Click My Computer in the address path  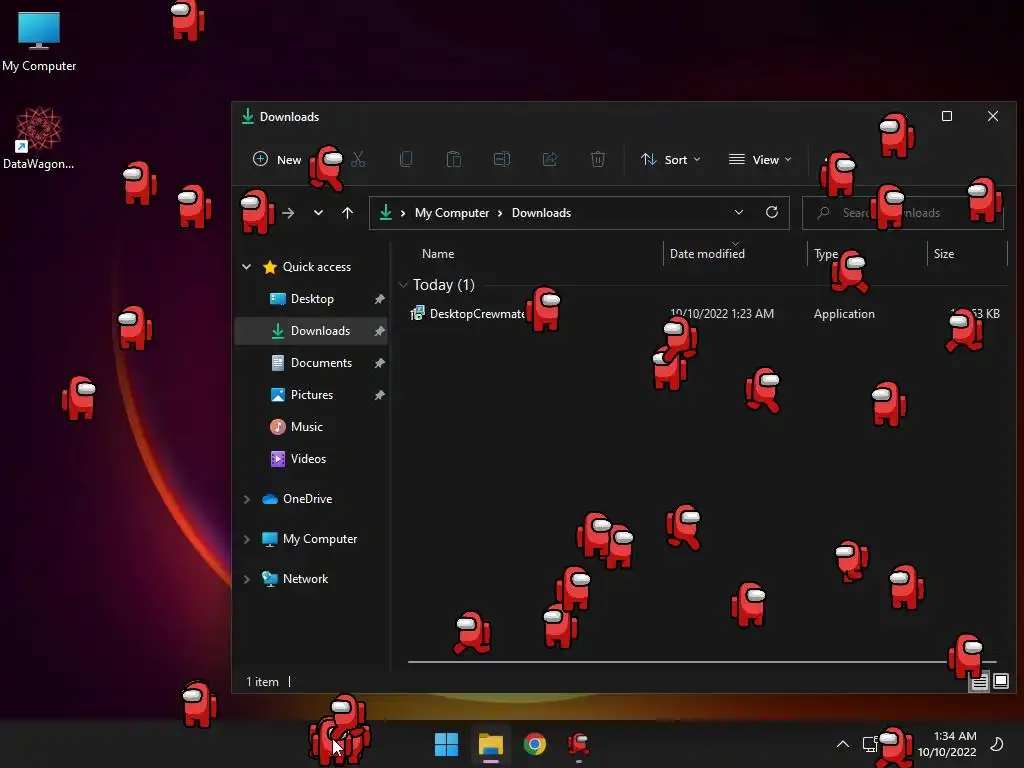point(452,213)
